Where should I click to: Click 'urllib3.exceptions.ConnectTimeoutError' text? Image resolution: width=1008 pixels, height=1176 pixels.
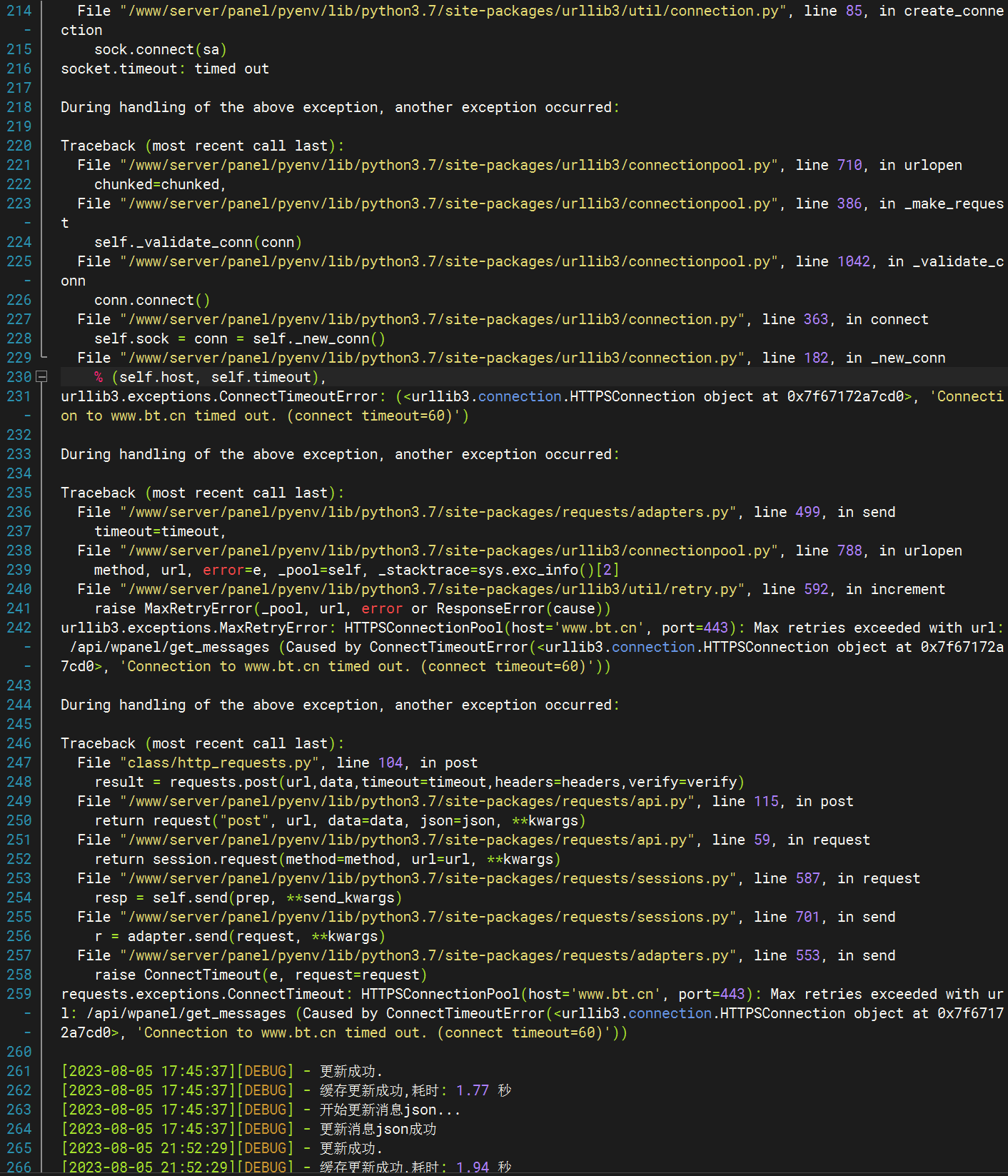[x=219, y=396]
